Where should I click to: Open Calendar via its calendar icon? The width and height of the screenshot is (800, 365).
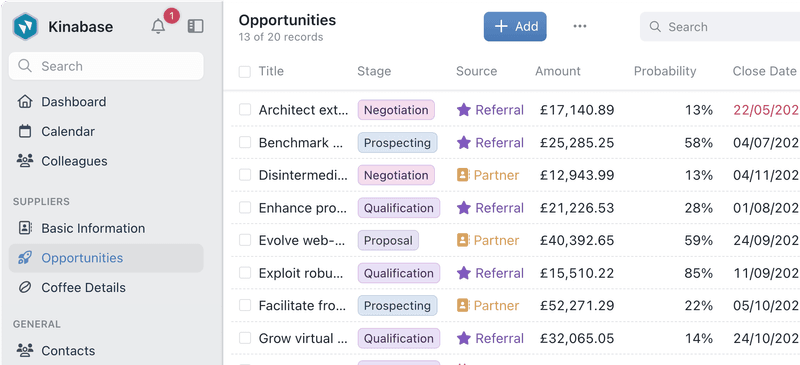coord(24,131)
